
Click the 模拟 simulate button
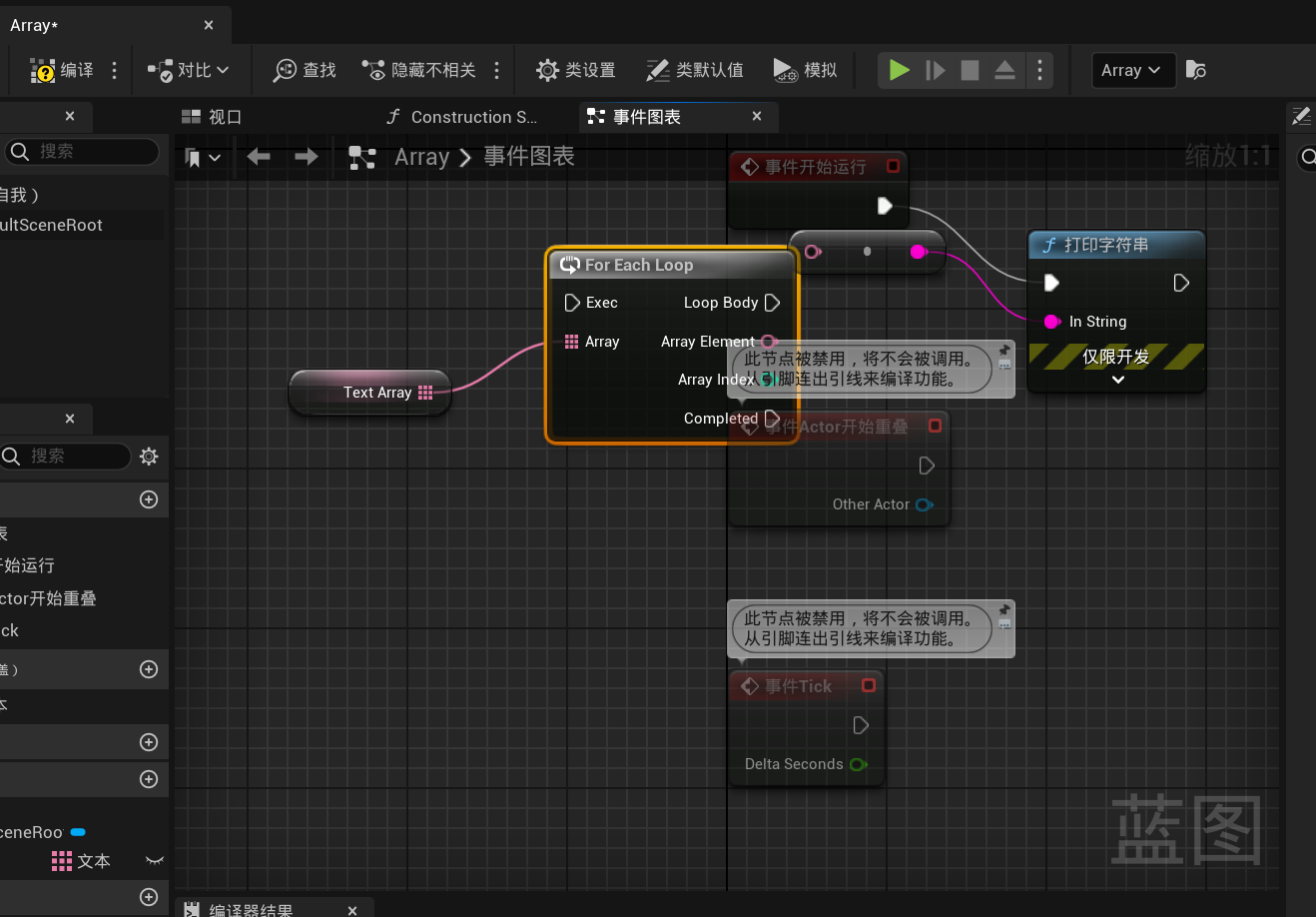pyautogui.click(x=805, y=70)
